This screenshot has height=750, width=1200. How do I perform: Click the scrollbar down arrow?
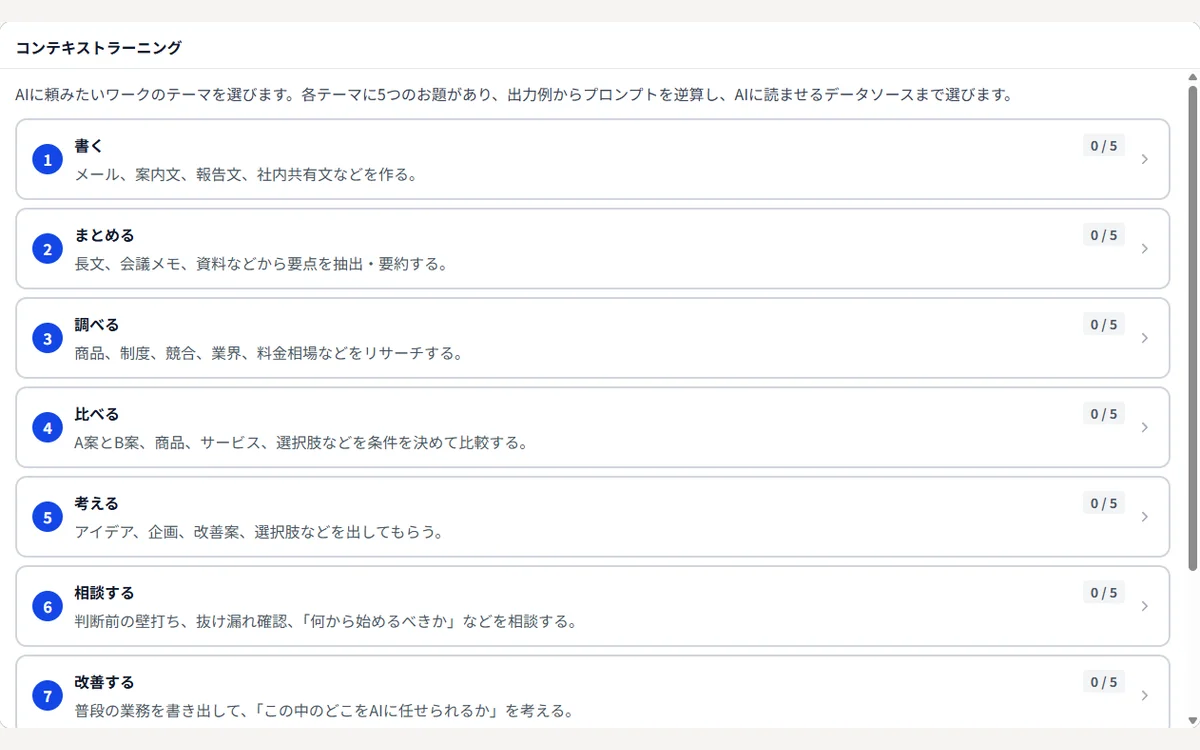1192,720
